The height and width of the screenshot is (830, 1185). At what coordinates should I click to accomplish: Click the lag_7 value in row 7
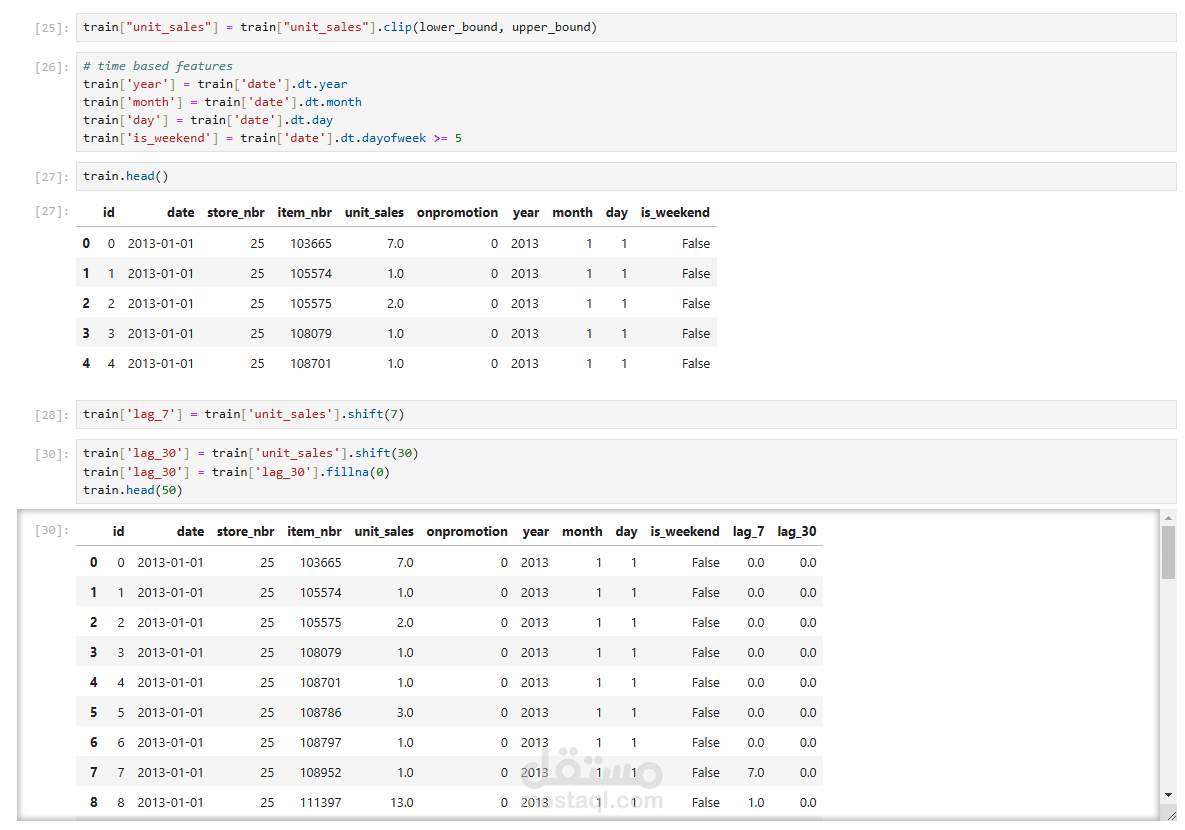(x=756, y=773)
